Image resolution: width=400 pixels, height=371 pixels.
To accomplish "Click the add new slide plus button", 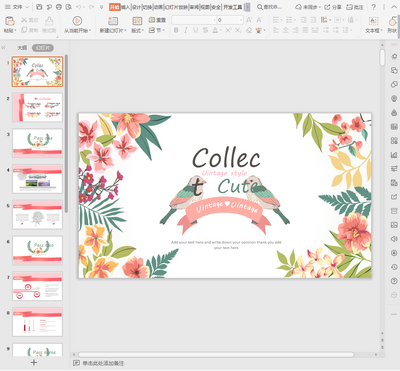I will [34, 362].
